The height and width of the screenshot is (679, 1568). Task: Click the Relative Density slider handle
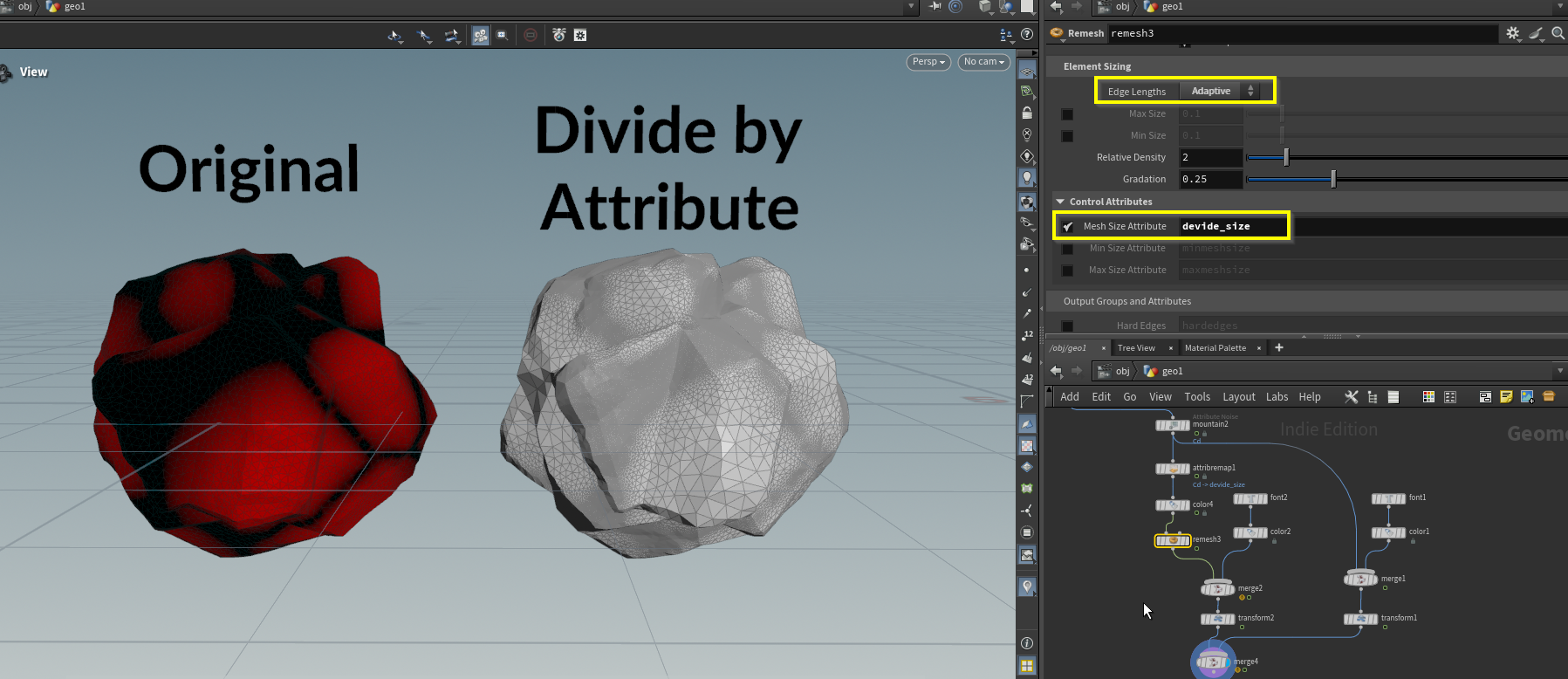coord(1286,157)
